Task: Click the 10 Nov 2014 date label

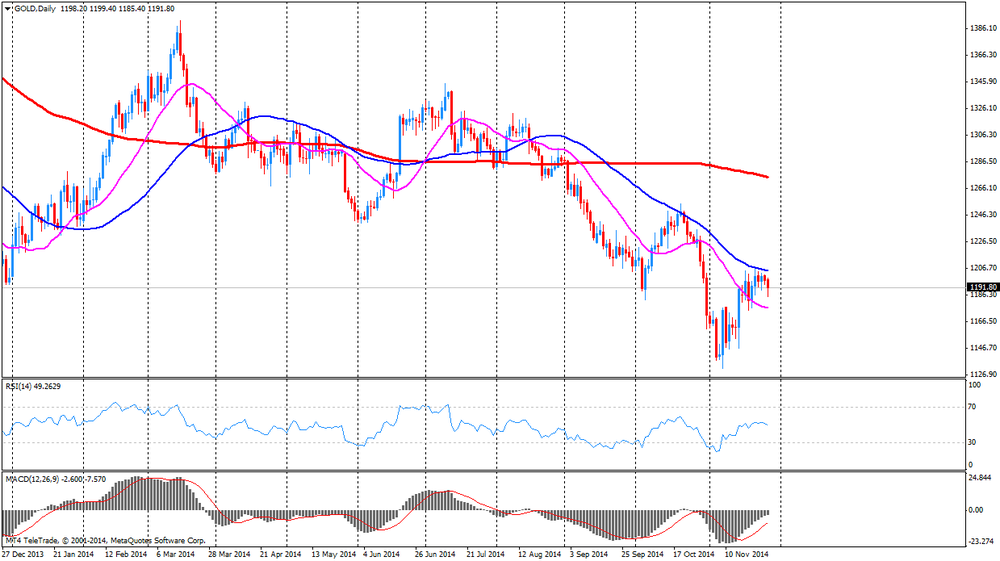Action: click(x=746, y=554)
